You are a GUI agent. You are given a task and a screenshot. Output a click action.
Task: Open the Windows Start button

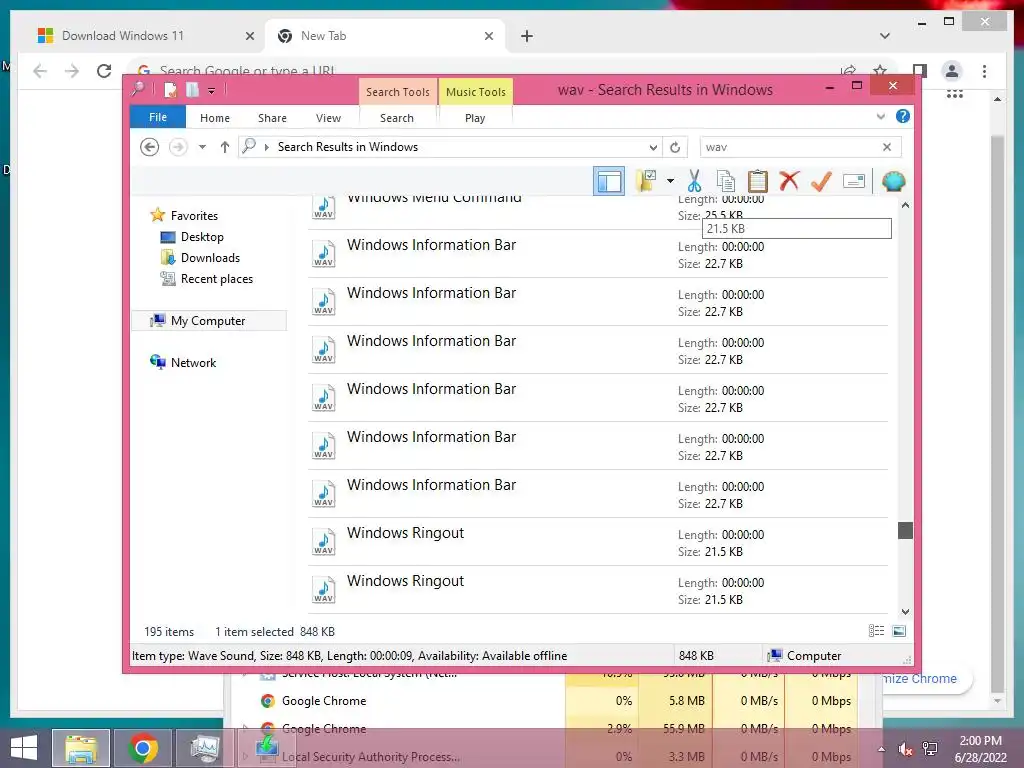(x=24, y=748)
